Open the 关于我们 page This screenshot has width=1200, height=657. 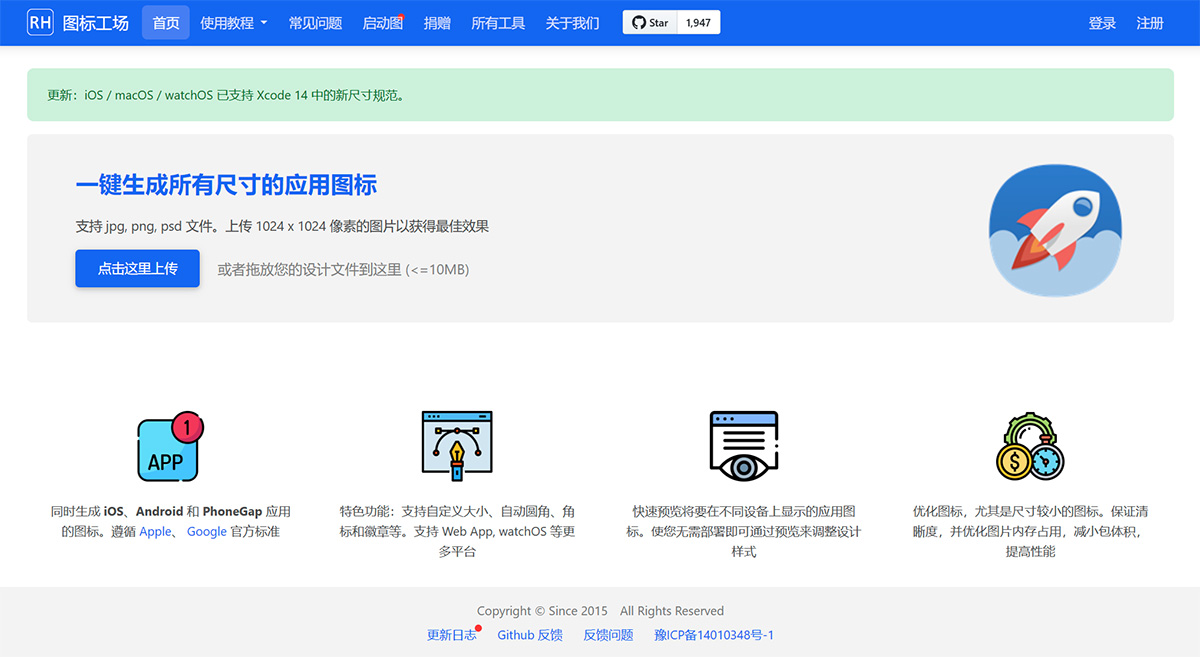point(572,21)
